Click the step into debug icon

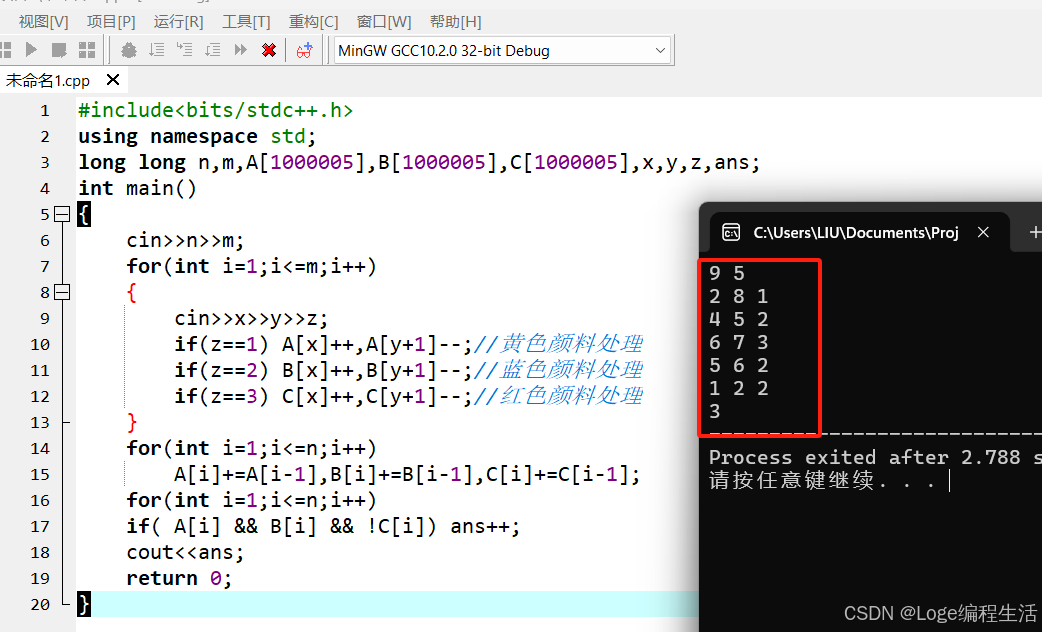coord(185,50)
